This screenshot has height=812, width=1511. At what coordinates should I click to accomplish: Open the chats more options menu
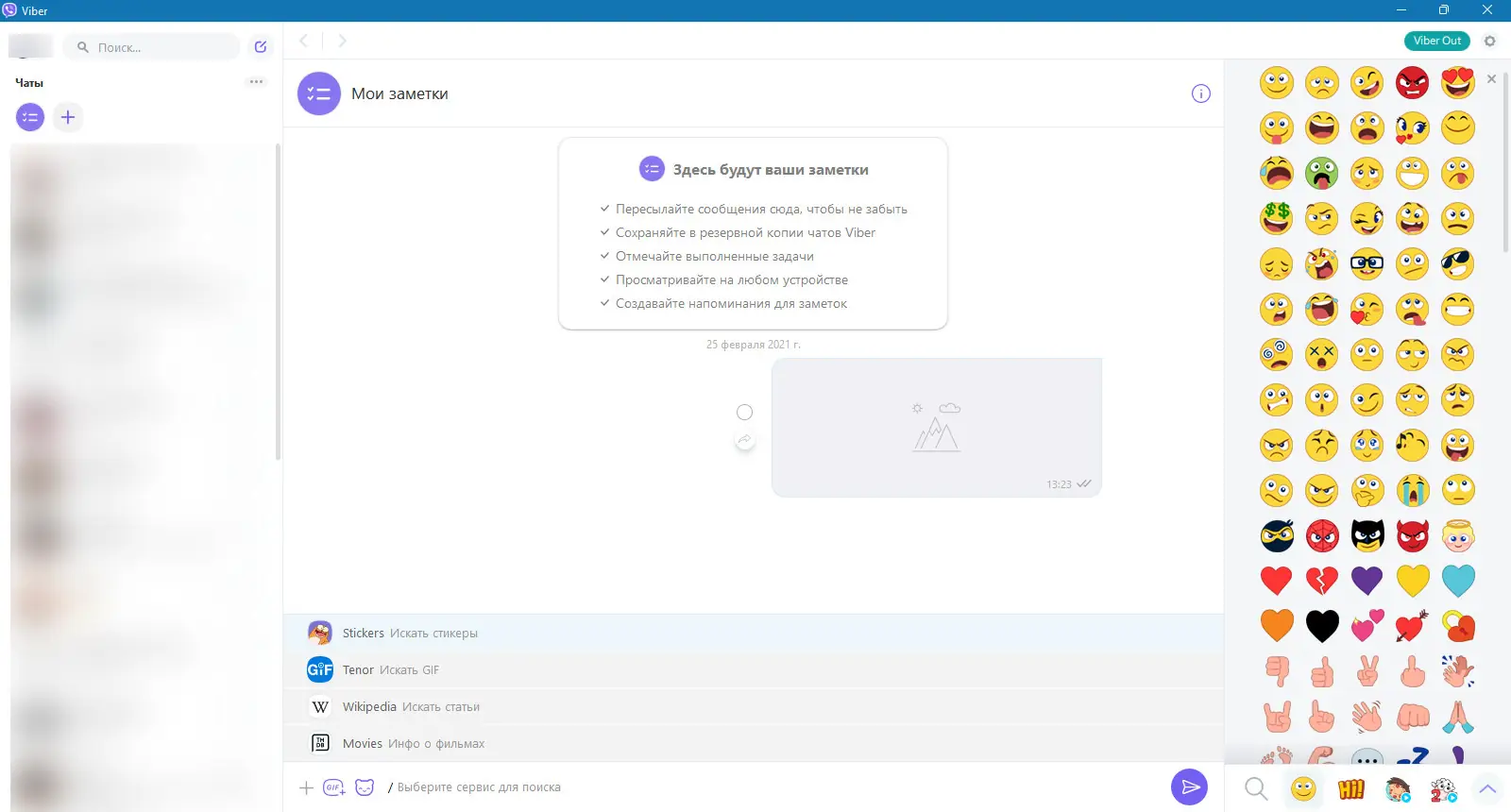[256, 82]
